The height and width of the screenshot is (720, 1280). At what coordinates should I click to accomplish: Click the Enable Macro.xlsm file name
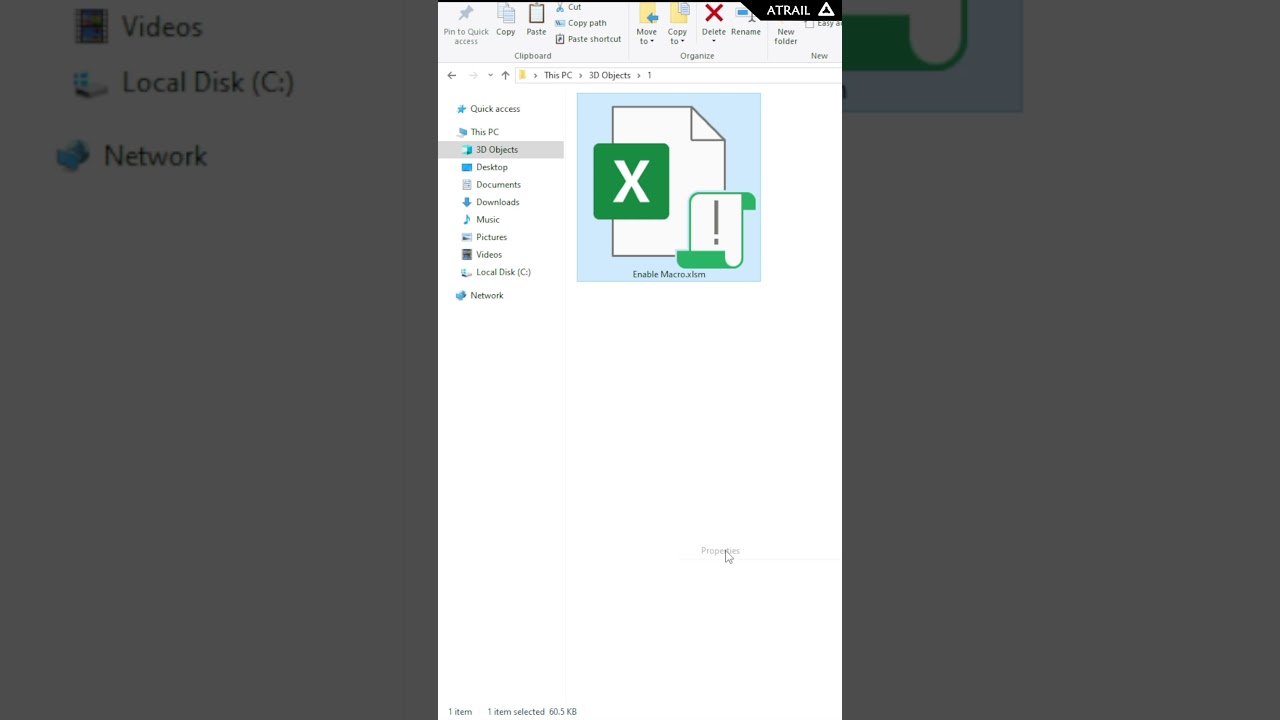669,274
